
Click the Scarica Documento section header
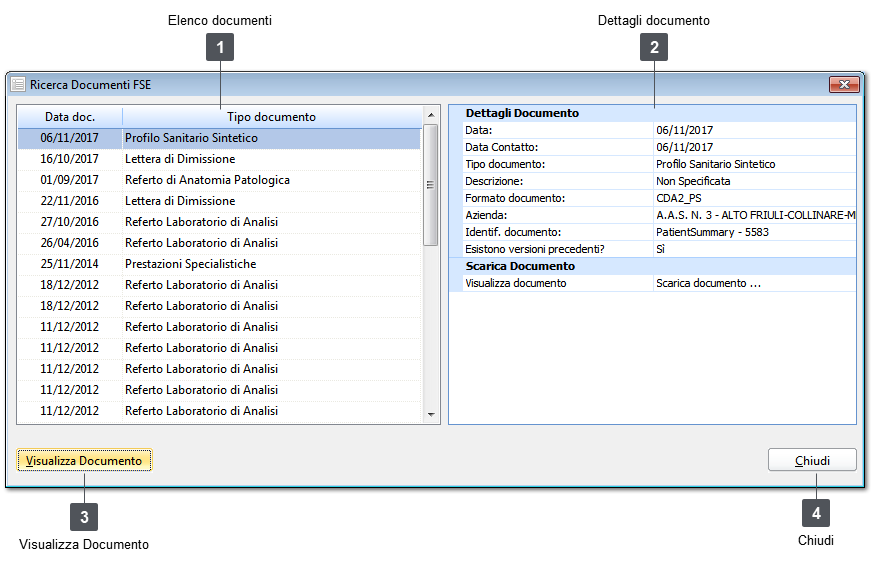(520, 266)
